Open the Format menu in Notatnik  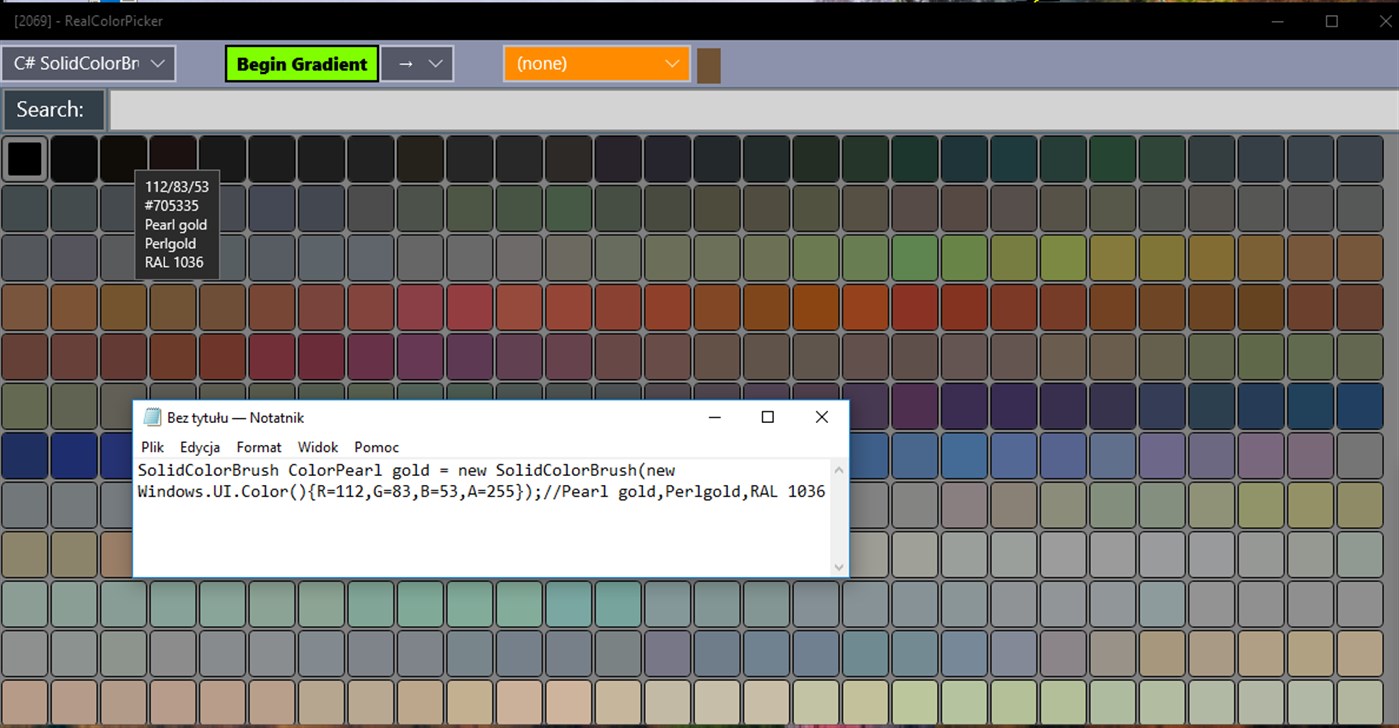[x=259, y=447]
